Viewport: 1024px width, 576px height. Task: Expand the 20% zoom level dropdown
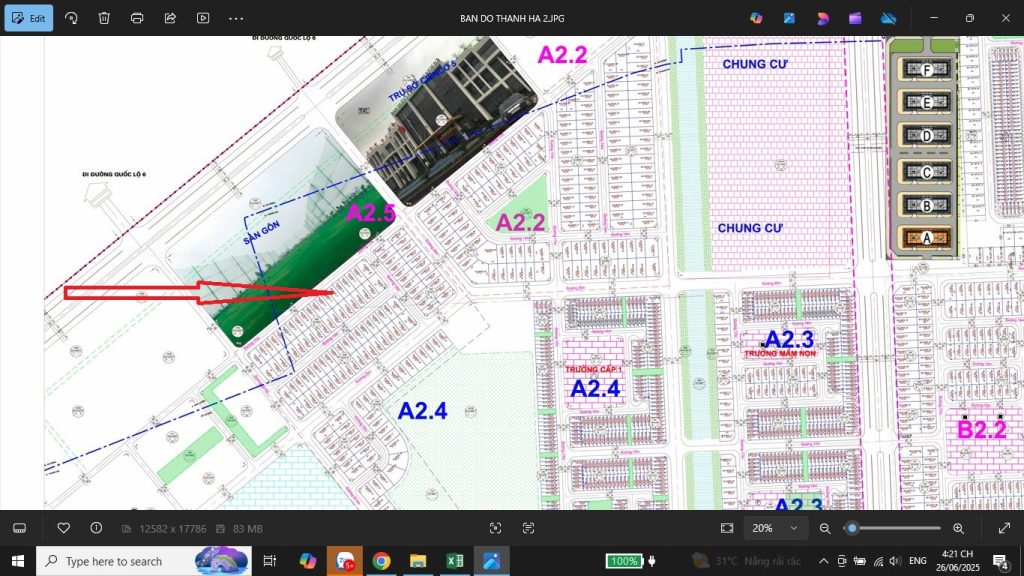click(x=775, y=528)
